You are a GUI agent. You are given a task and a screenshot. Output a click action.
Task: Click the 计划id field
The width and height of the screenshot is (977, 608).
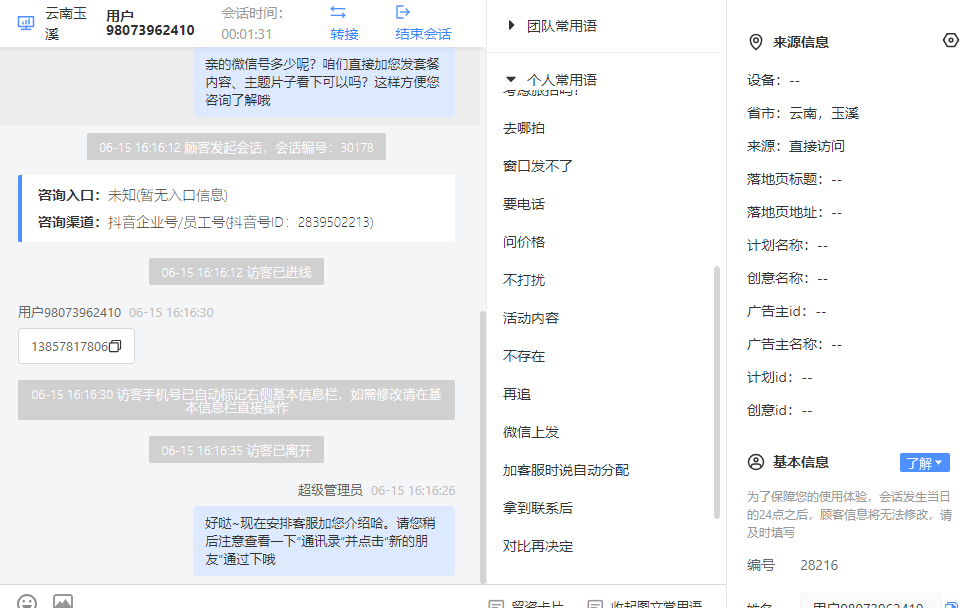[779, 378]
